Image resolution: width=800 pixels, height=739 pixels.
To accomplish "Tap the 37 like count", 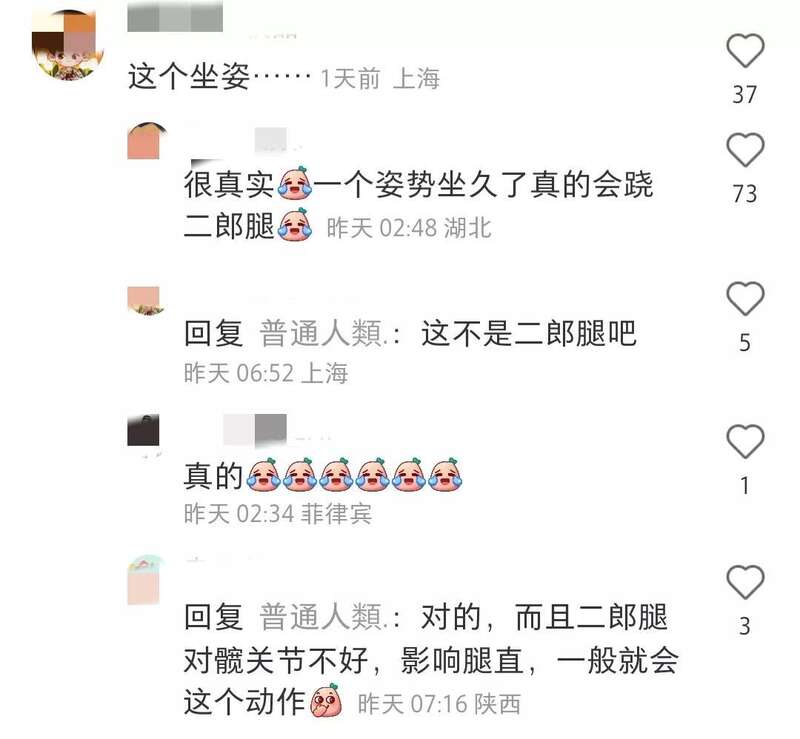I will [745, 95].
